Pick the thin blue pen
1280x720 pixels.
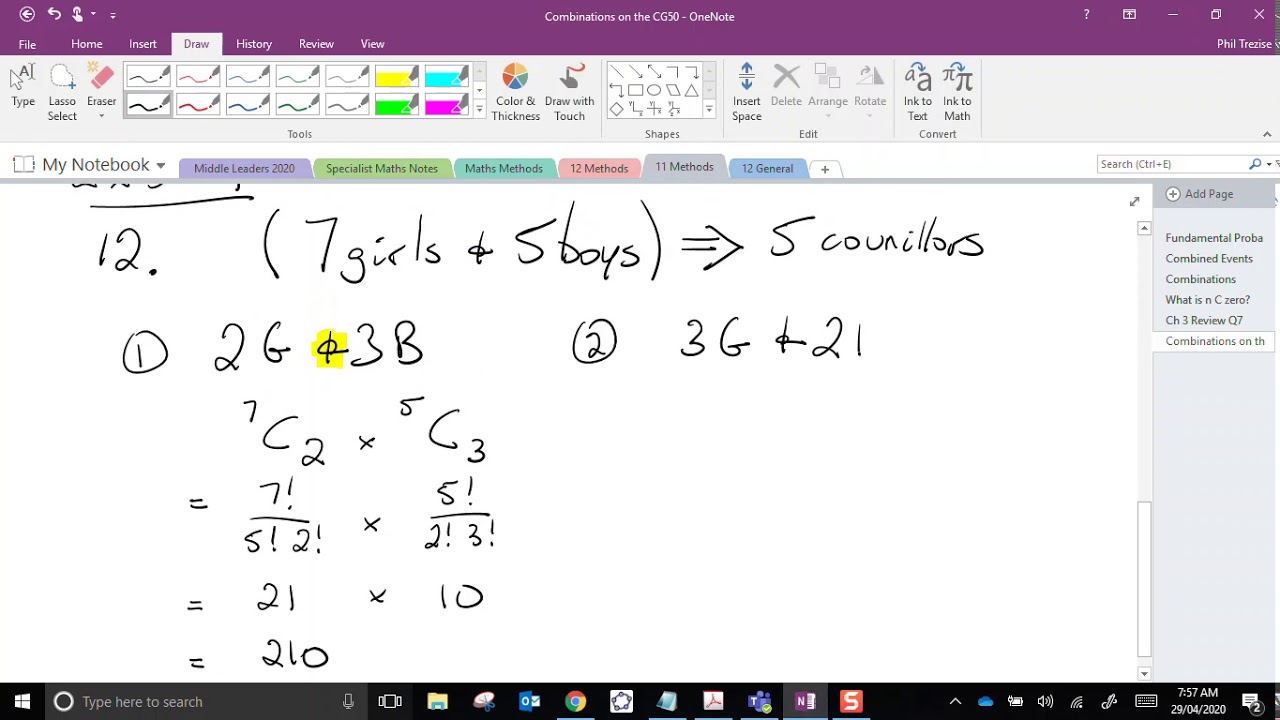(x=248, y=78)
